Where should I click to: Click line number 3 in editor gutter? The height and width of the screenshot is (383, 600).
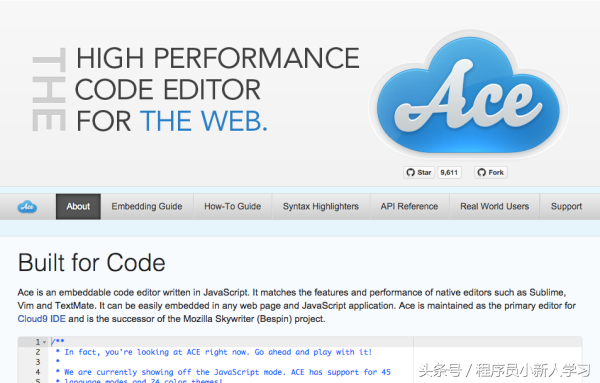point(38,362)
